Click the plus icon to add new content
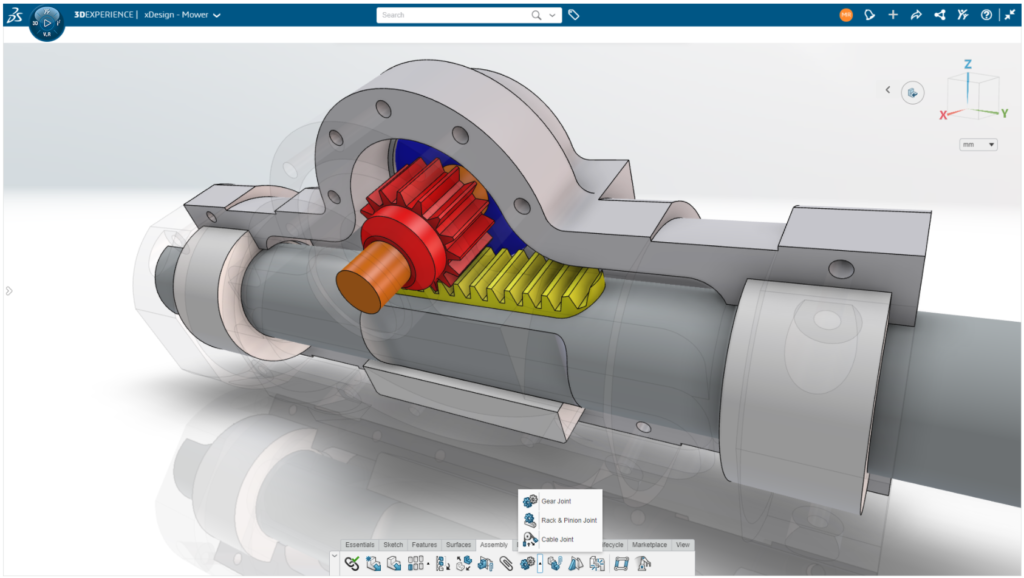 (x=893, y=14)
